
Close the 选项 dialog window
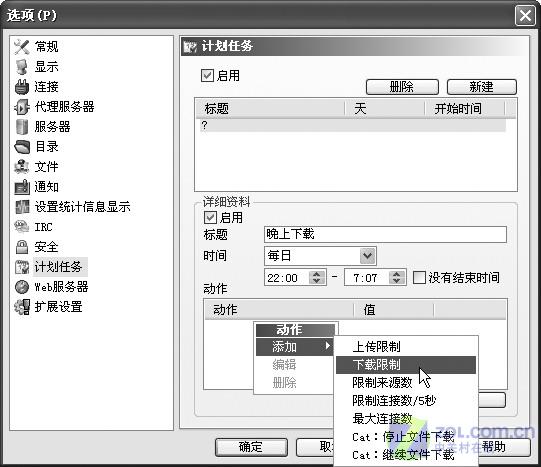(525, 16)
